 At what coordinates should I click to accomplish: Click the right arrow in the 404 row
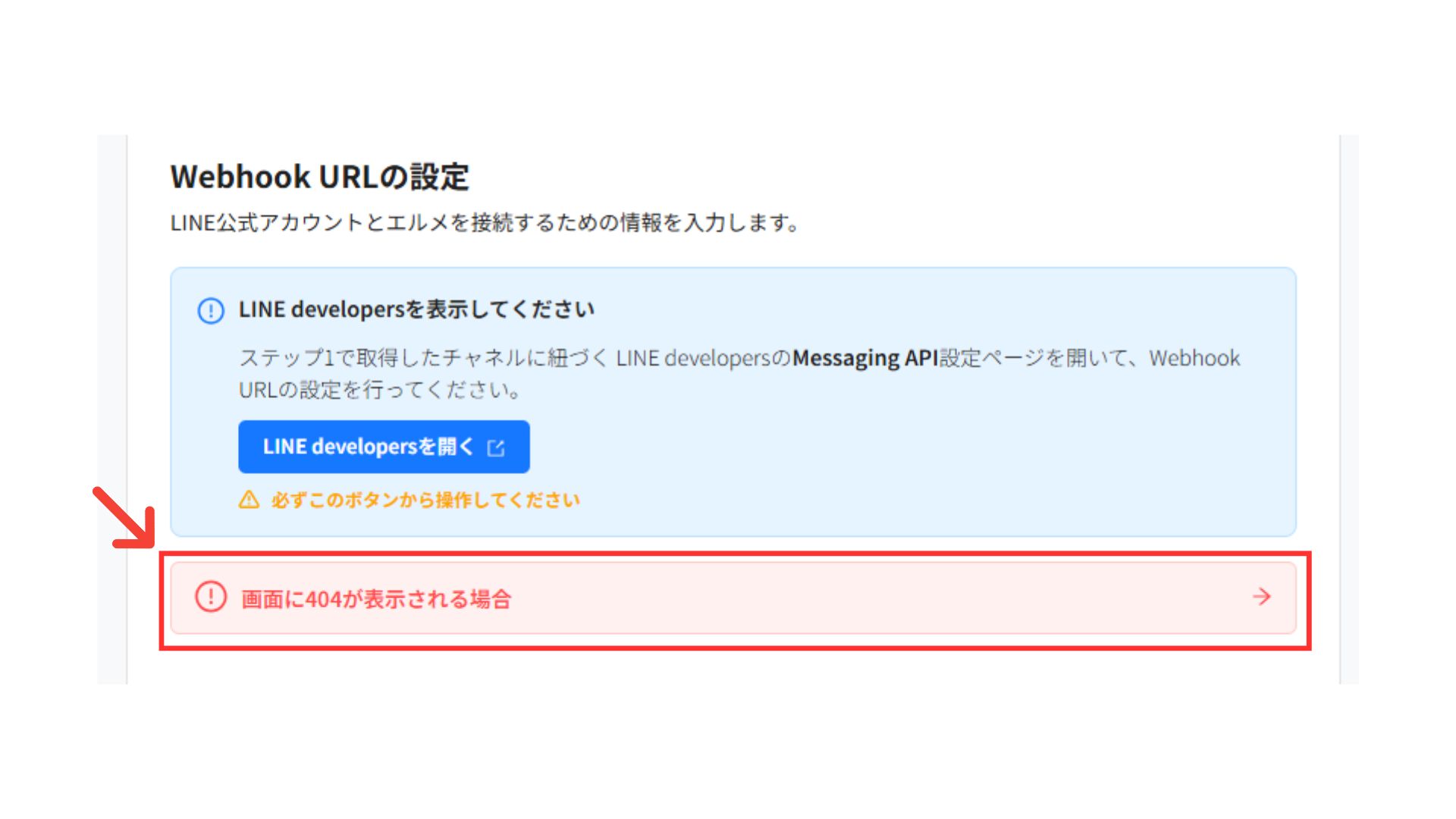coord(1262,597)
